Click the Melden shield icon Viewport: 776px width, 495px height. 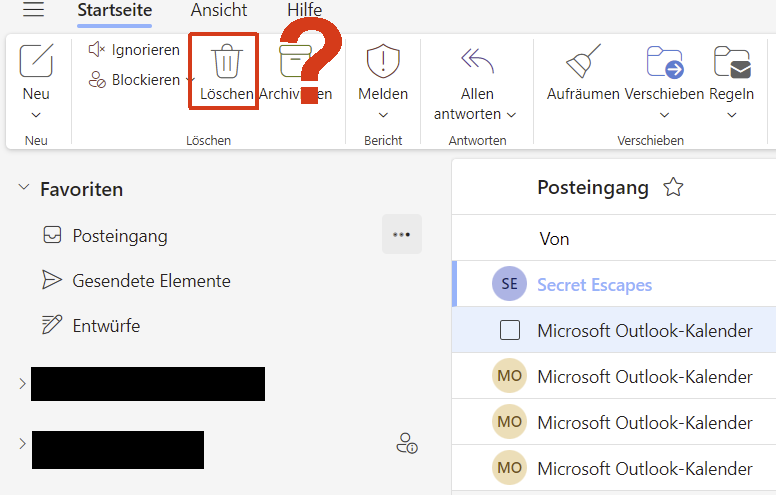click(383, 61)
